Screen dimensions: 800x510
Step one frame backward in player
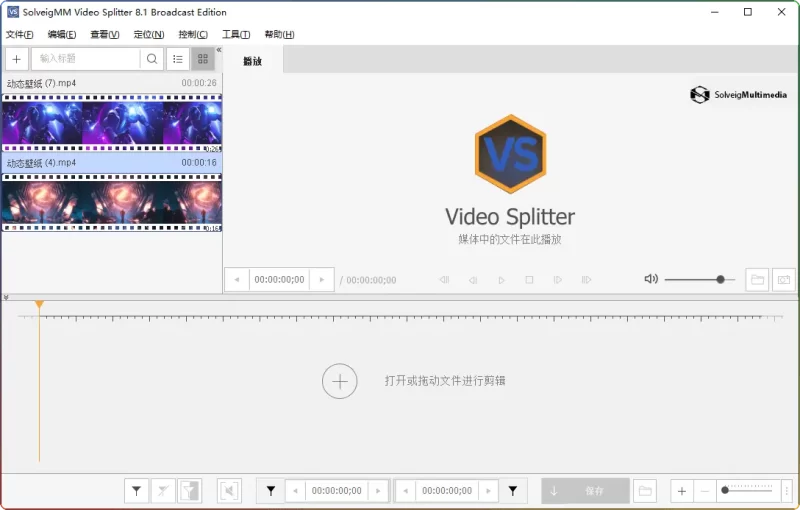[473, 279]
